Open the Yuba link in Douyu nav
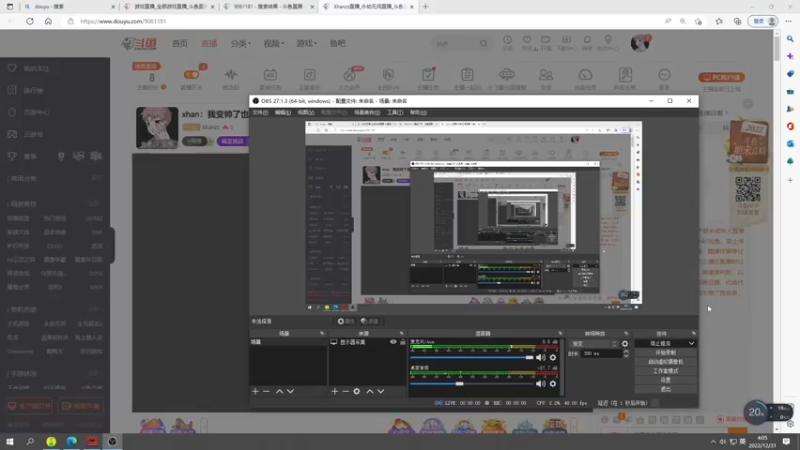Screen dimensions: 800x450 [337, 43]
